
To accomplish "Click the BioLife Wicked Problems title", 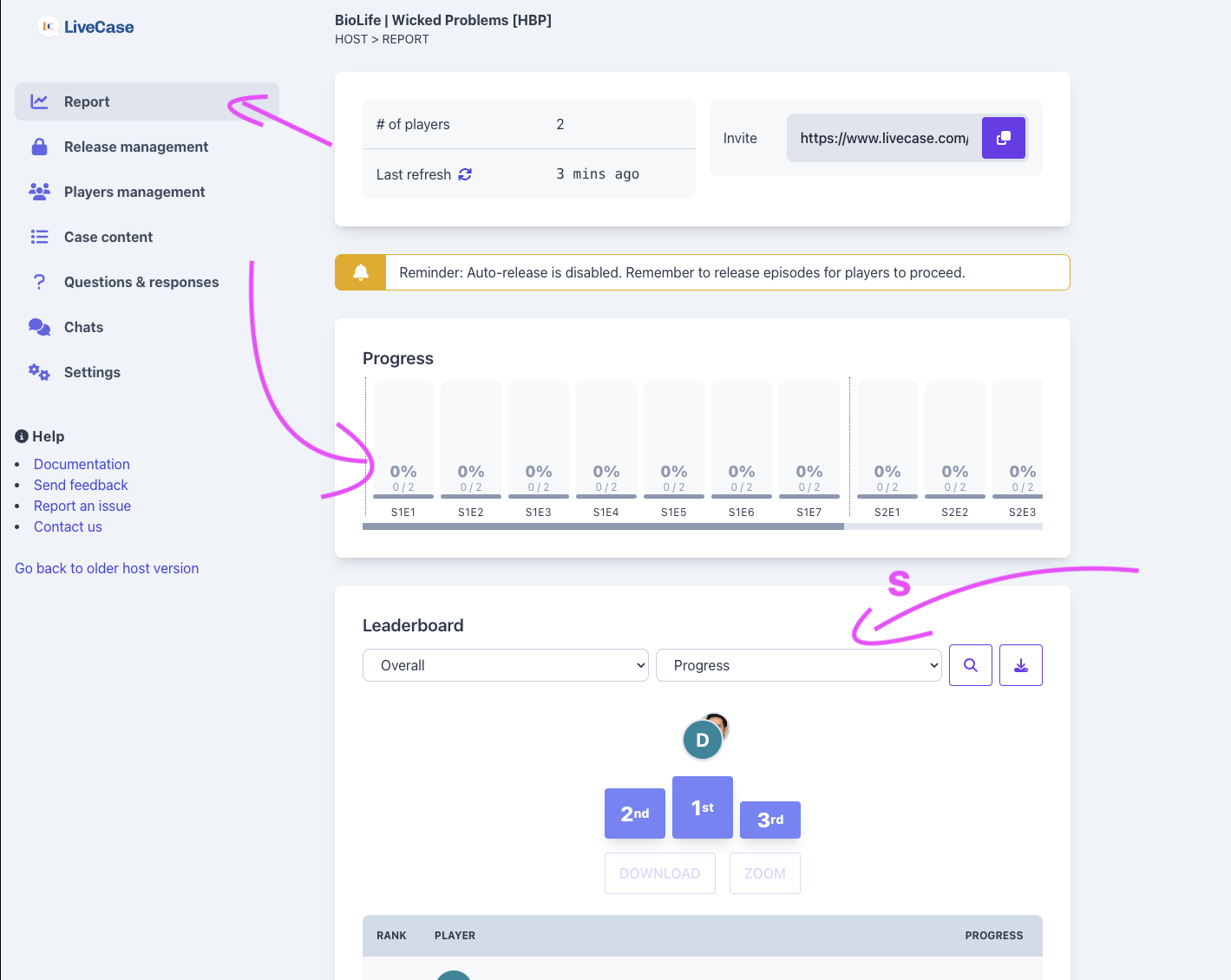I will pyautogui.click(x=443, y=20).
